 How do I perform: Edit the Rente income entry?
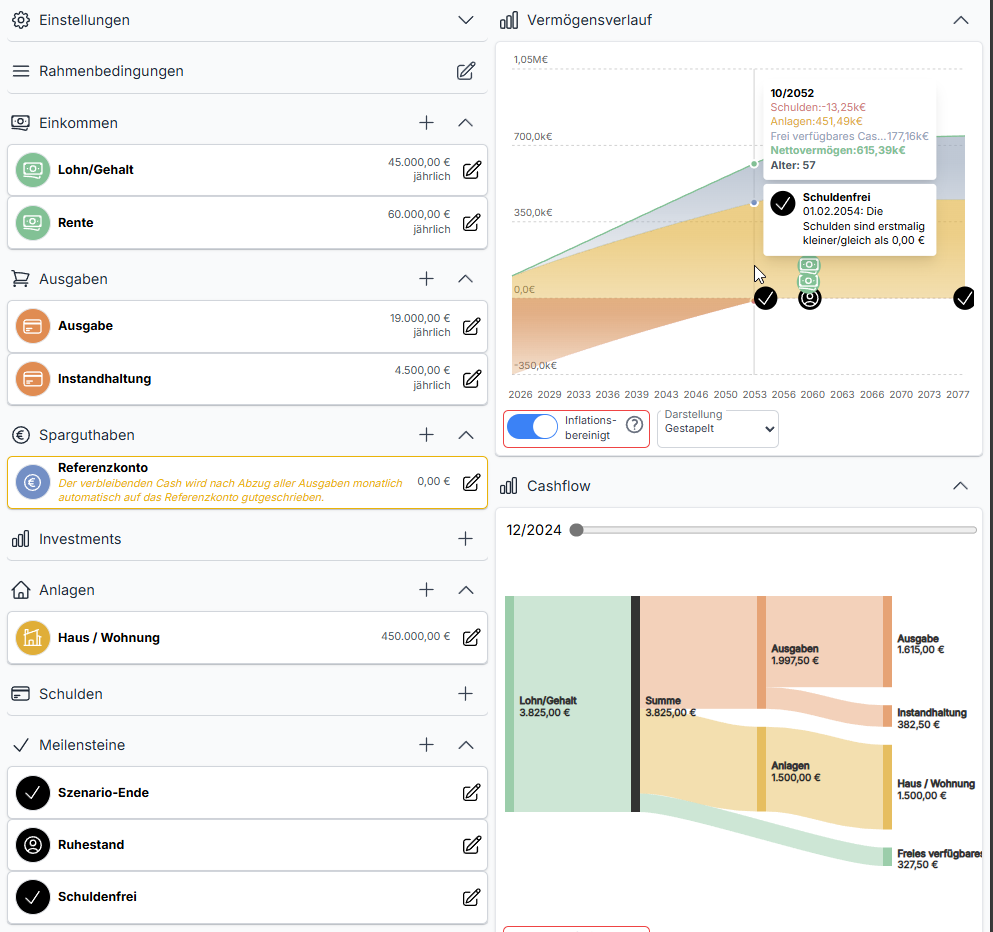[x=472, y=222]
